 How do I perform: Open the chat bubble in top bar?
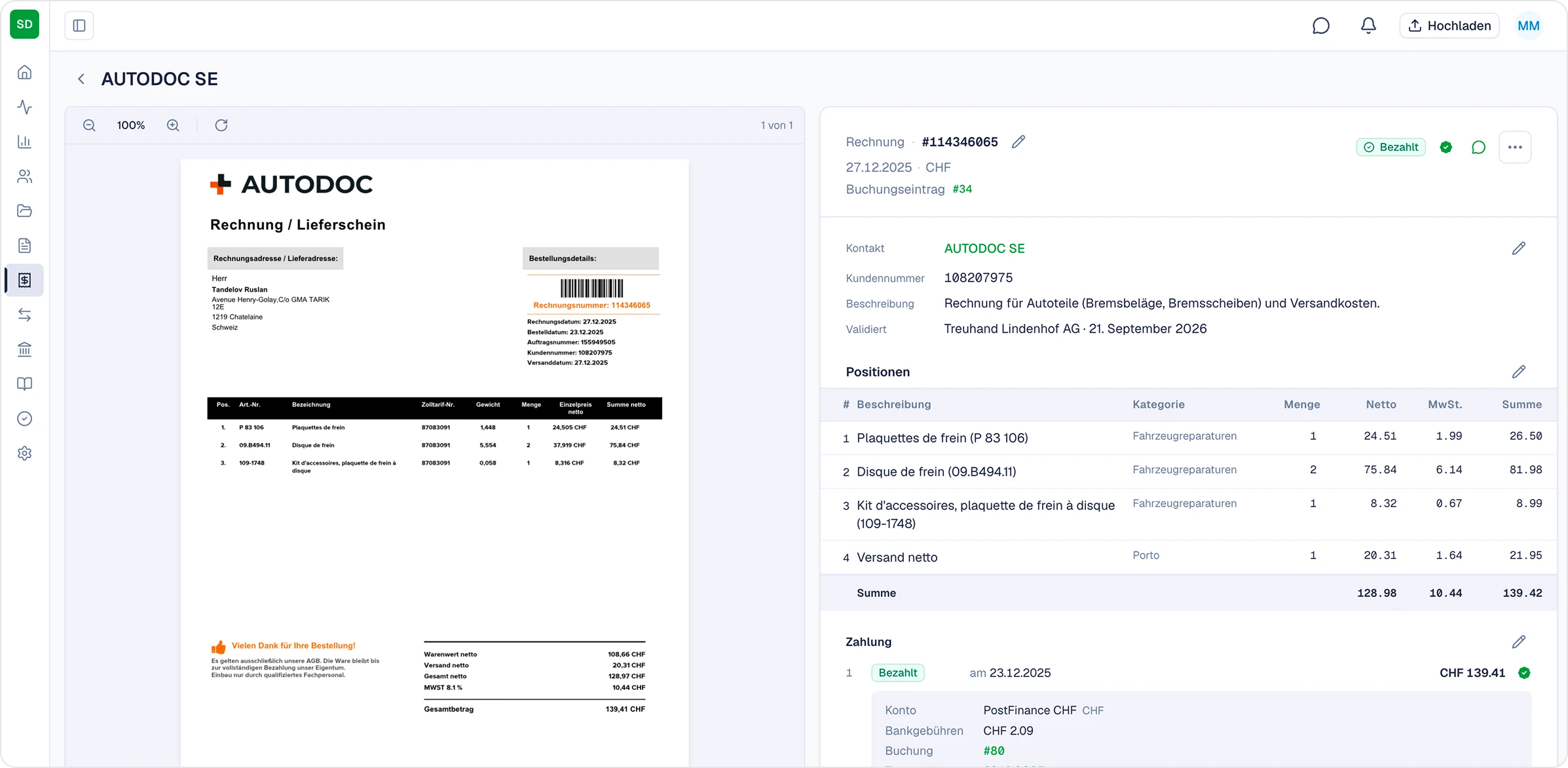[1321, 26]
